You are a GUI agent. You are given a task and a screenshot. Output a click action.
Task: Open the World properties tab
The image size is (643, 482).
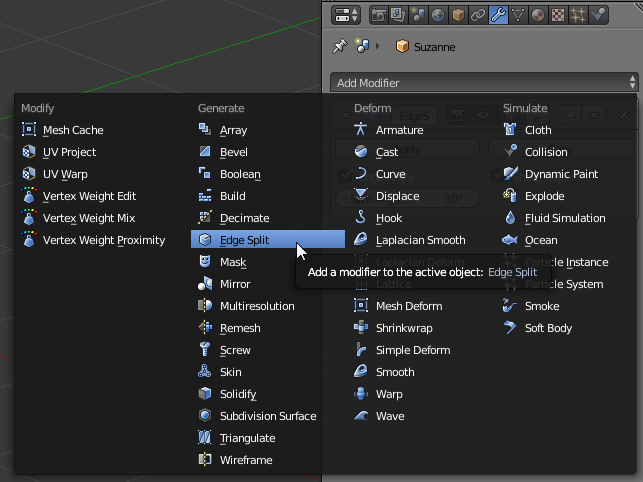tap(438, 16)
